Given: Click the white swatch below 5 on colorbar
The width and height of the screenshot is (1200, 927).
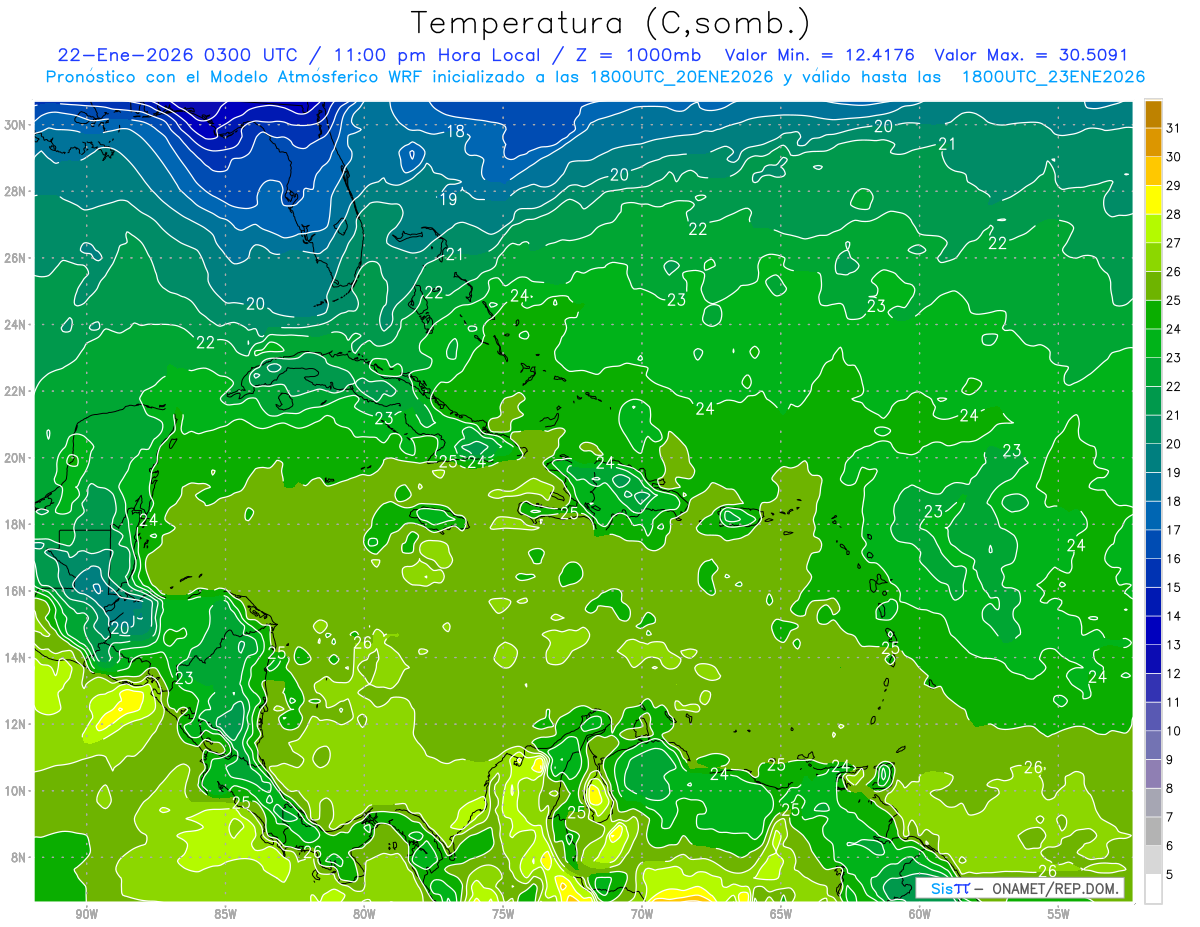Looking at the screenshot, I should click(x=1153, y=889).
